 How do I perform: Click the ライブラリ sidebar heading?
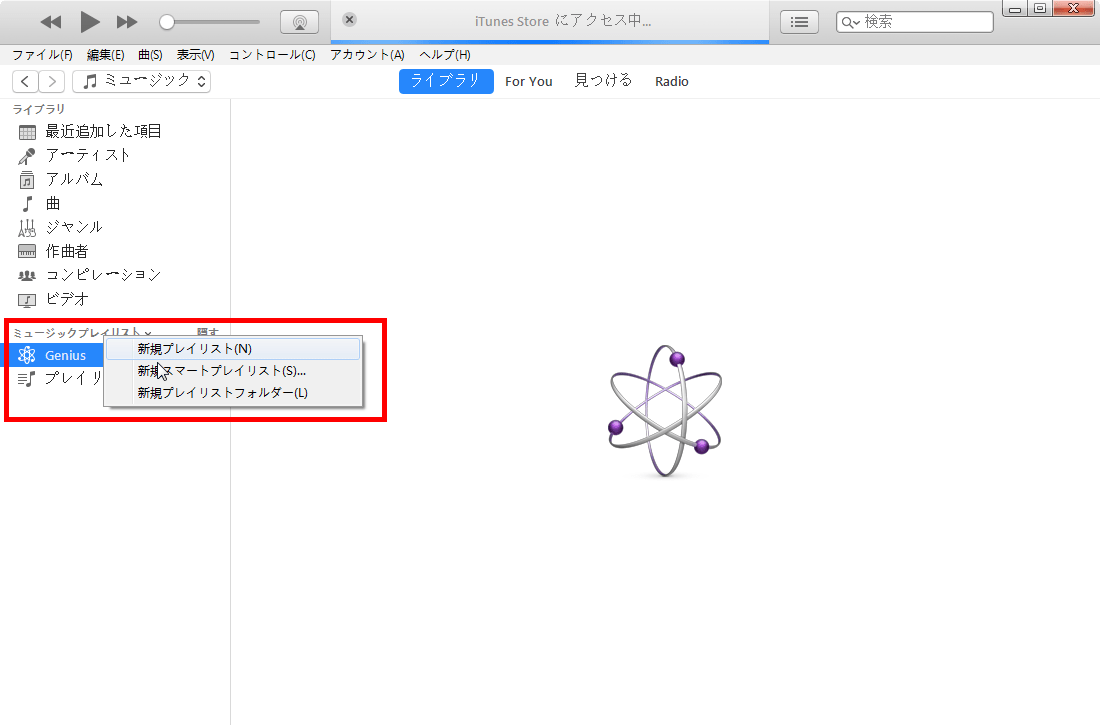pyautogui.click(x=39, y=109)
